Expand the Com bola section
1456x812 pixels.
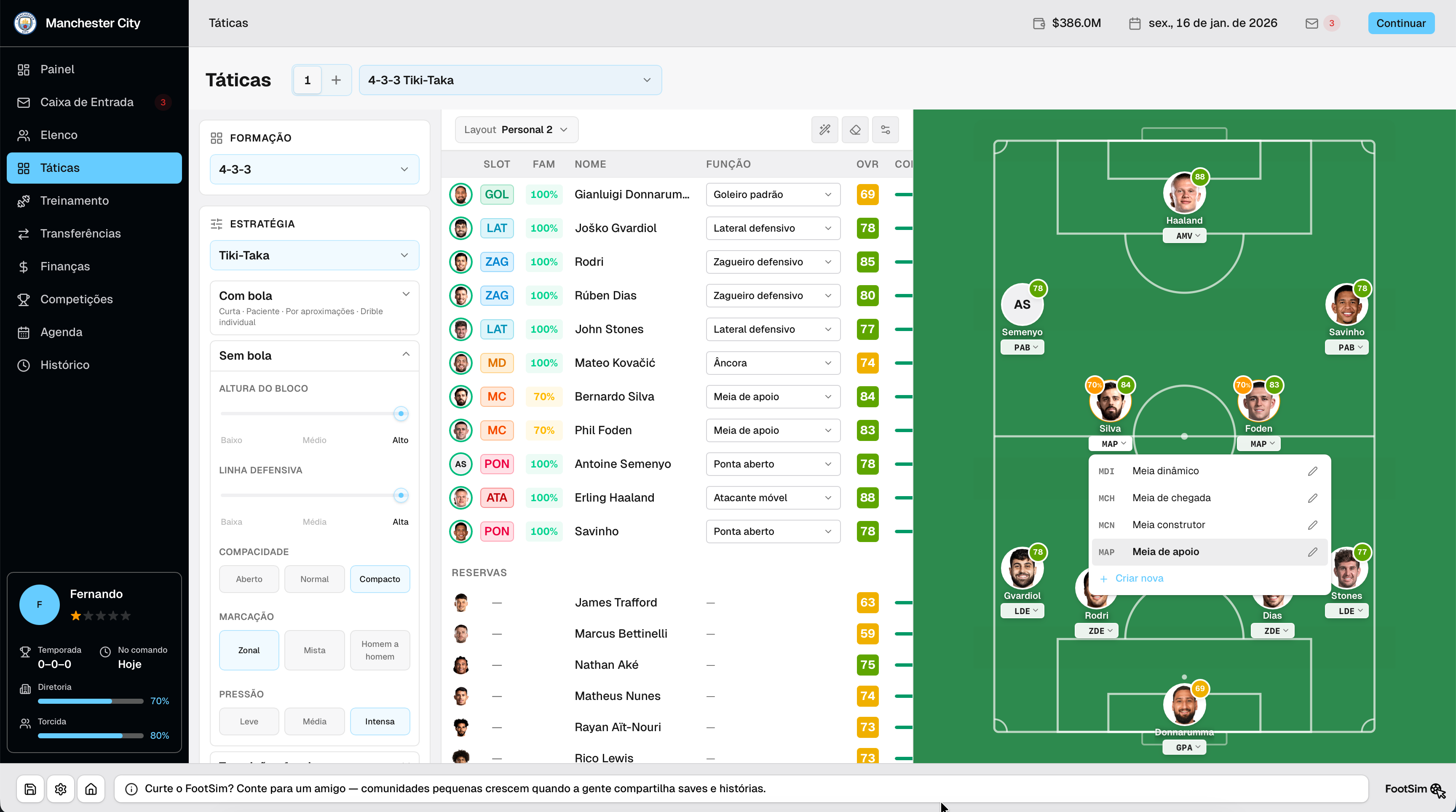pyautogui.click(x=314, y=308)
